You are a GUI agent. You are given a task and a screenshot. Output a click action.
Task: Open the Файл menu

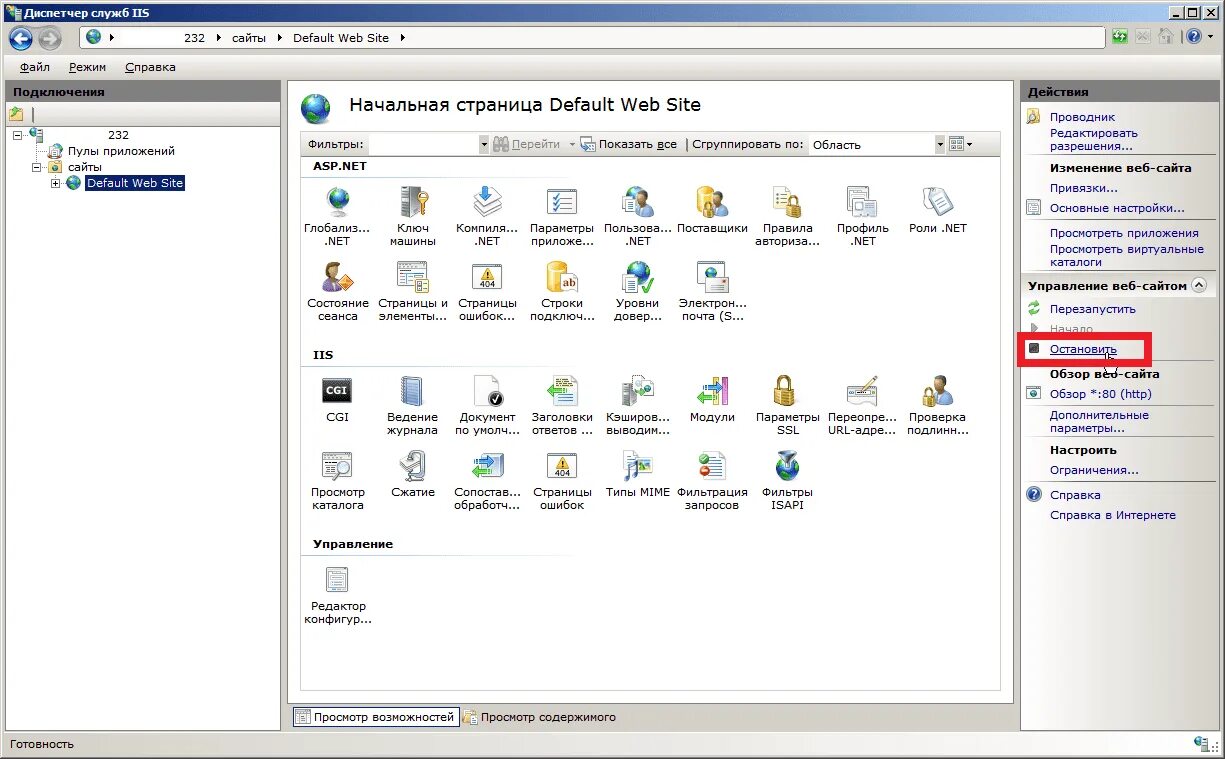[34, 67]
